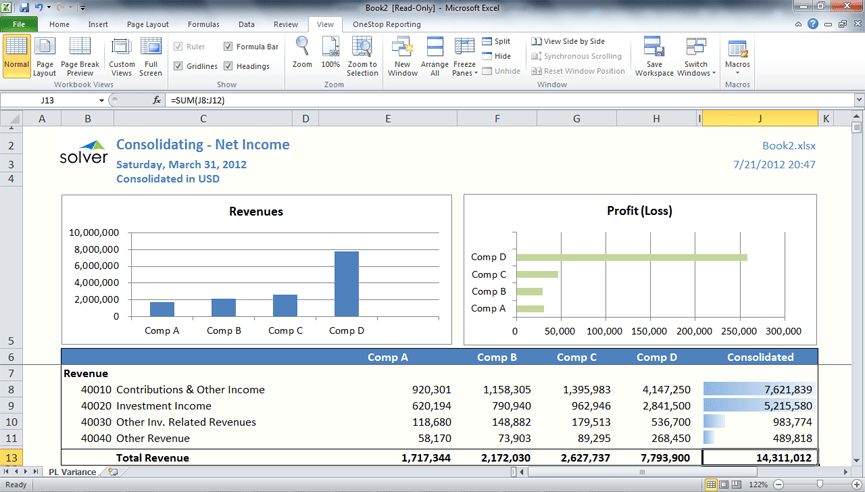This screenshot has width=865, height=492.
Task: Toggle the Formula Bar checkbox
Action: coord(228,46)
